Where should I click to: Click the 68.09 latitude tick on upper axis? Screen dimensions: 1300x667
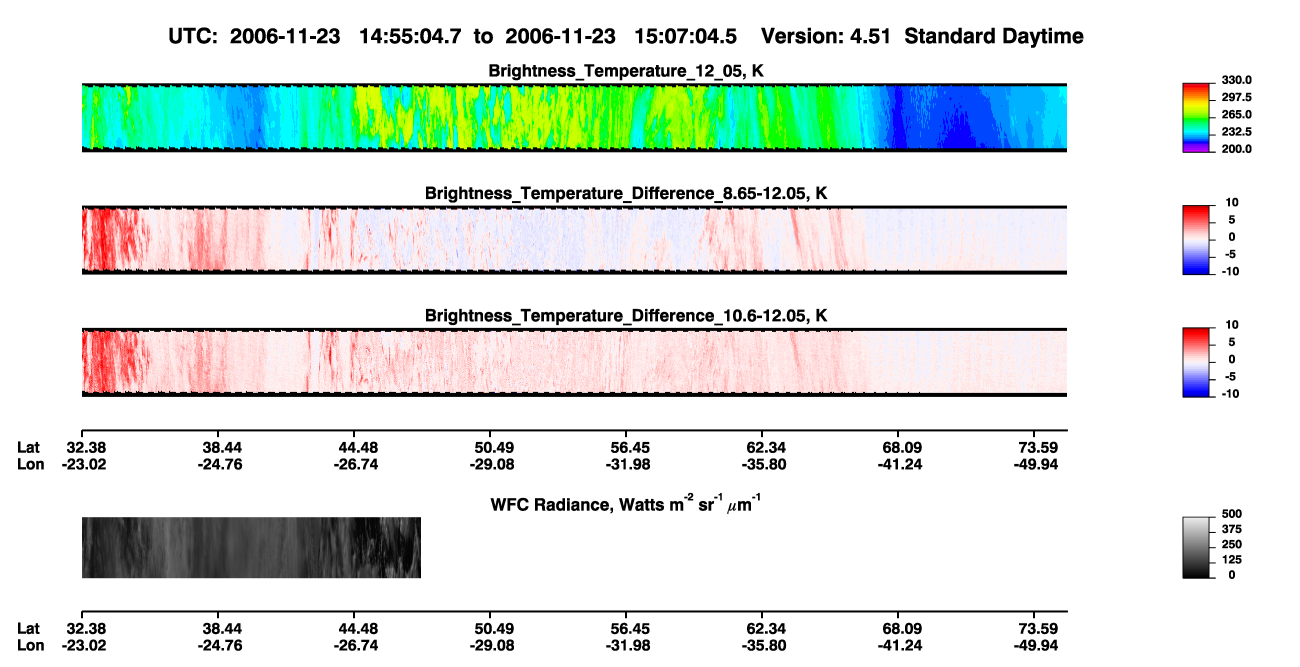899,447
